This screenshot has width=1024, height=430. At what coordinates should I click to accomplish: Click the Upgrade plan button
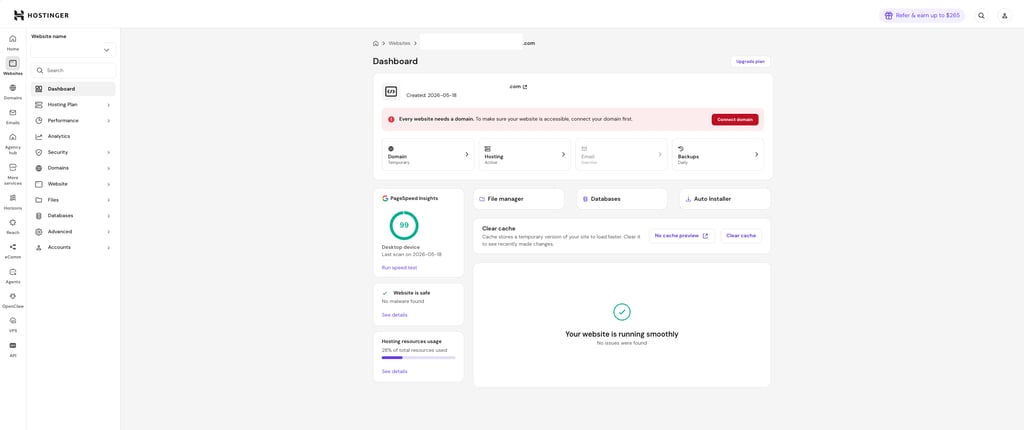[x=750, y=61]
